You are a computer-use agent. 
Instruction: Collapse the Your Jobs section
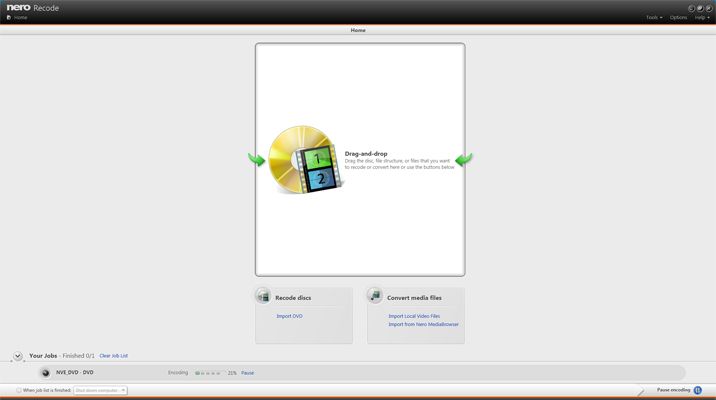[17, 356]
